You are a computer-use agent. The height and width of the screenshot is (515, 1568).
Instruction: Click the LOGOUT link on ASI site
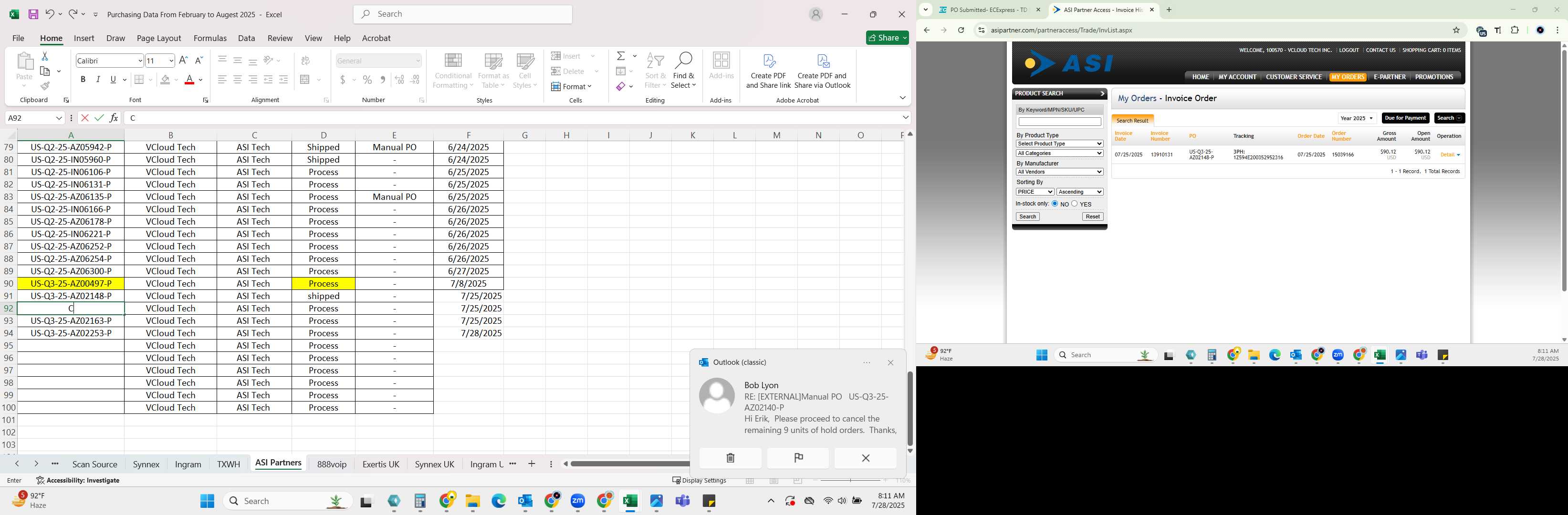(1349, 50)
